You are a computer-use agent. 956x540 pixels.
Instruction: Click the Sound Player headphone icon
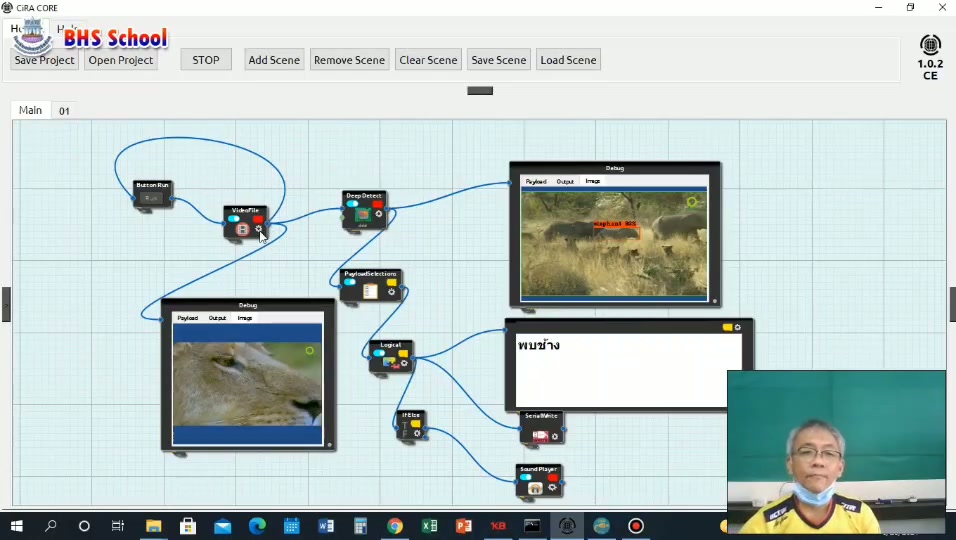pos(535,488)
